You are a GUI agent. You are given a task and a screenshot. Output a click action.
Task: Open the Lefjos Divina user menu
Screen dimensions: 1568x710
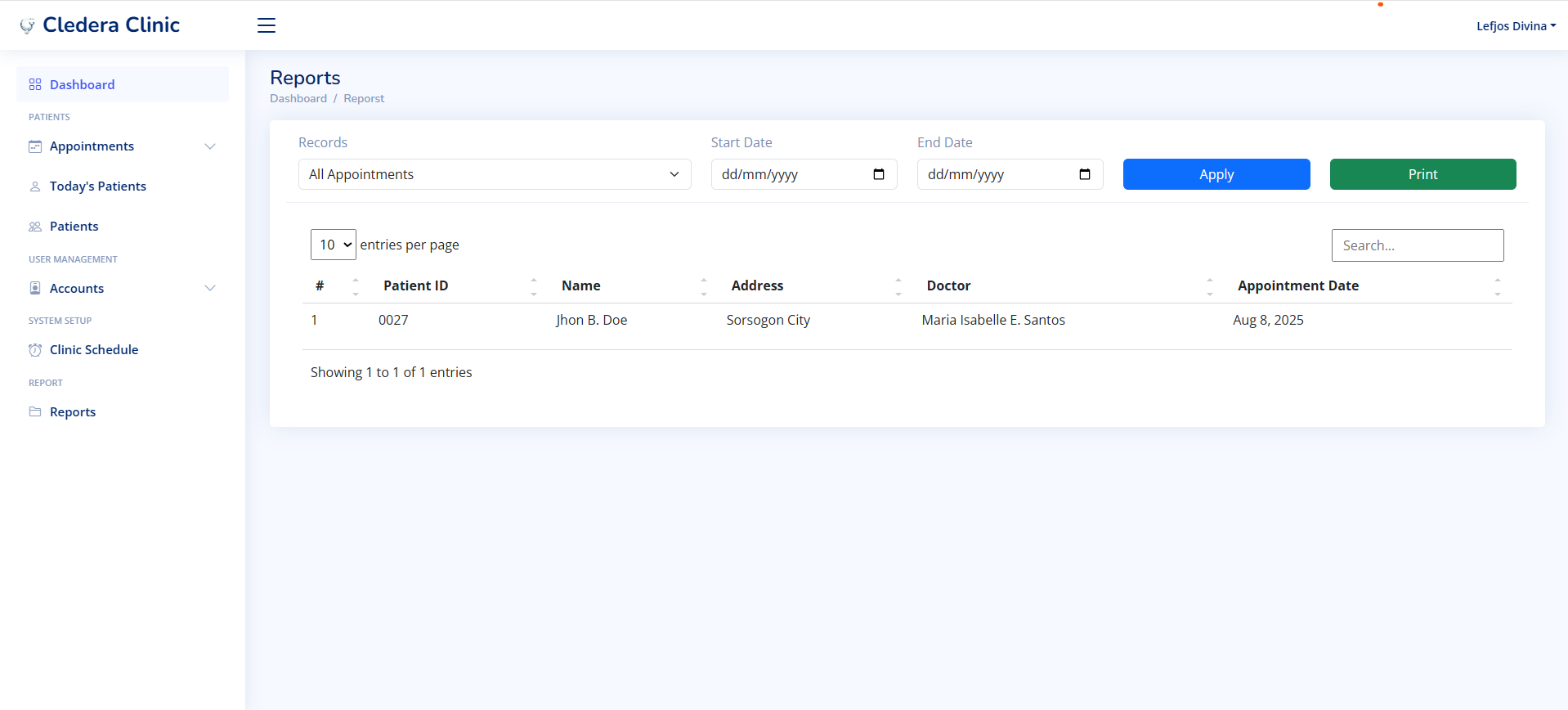[x=1515, y=26]
